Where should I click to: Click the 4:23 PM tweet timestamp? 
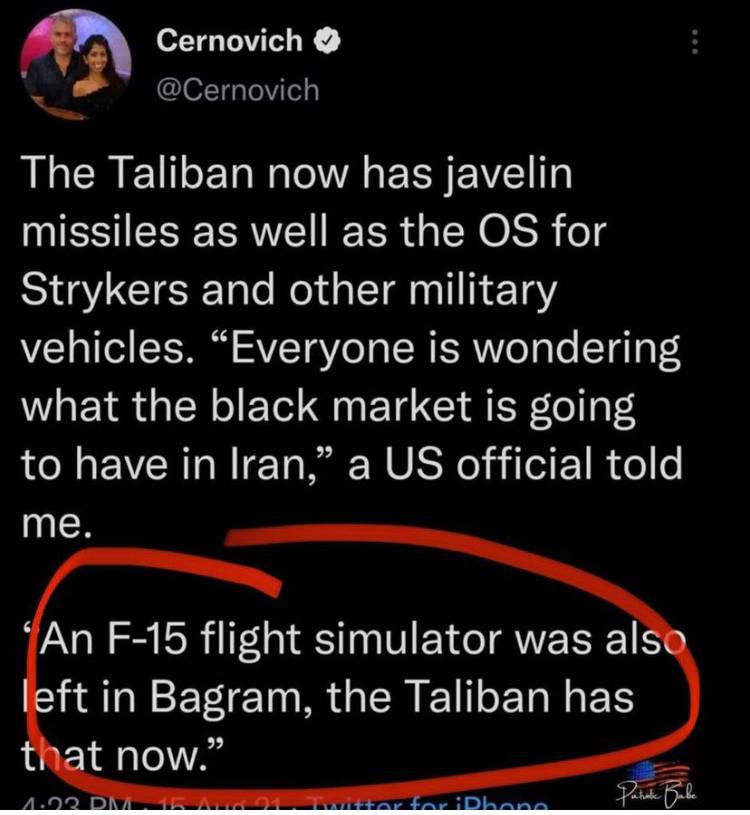(77, 807)
